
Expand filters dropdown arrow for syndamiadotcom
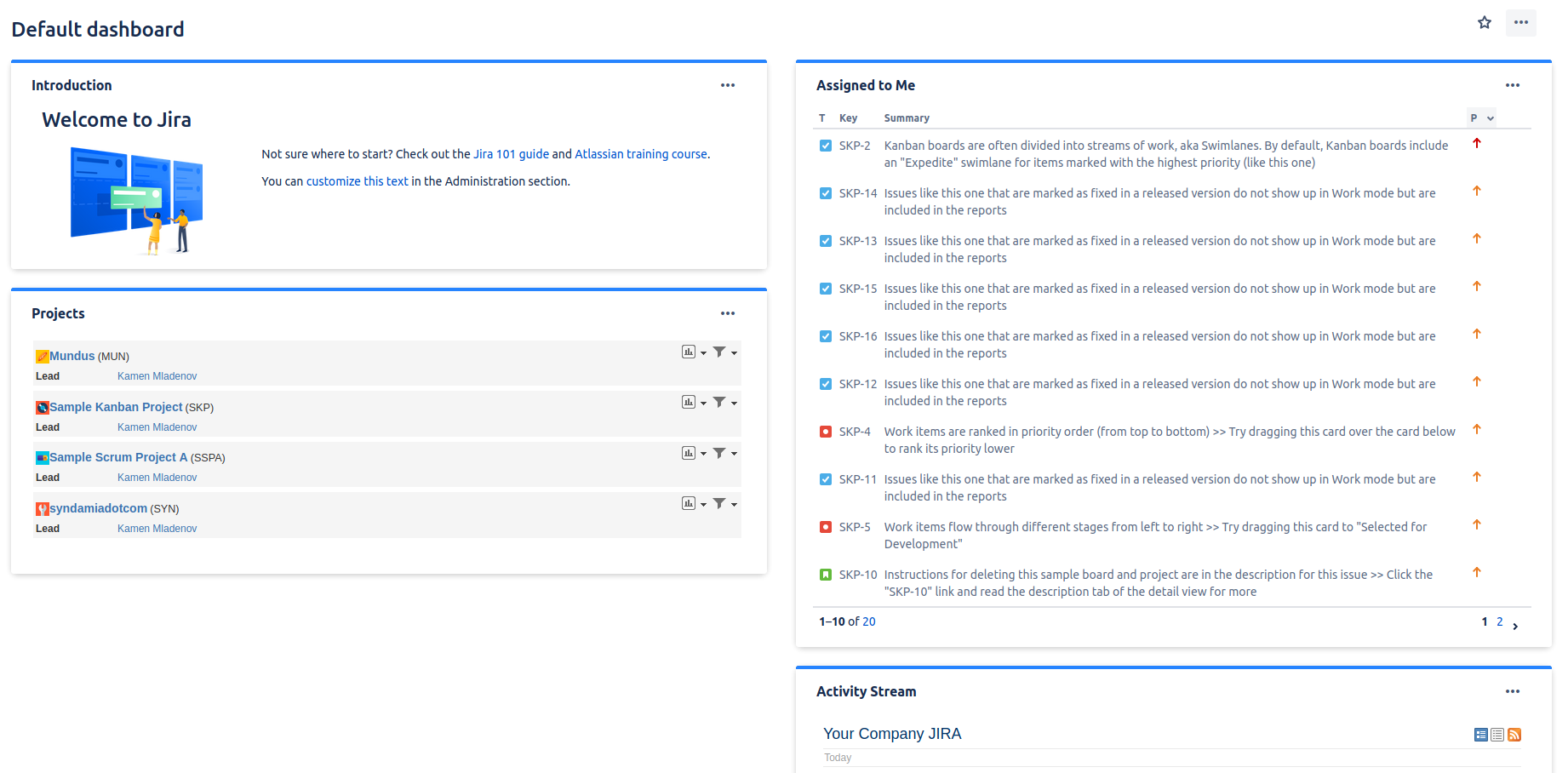pyautogui.click(x=734, y=505)
